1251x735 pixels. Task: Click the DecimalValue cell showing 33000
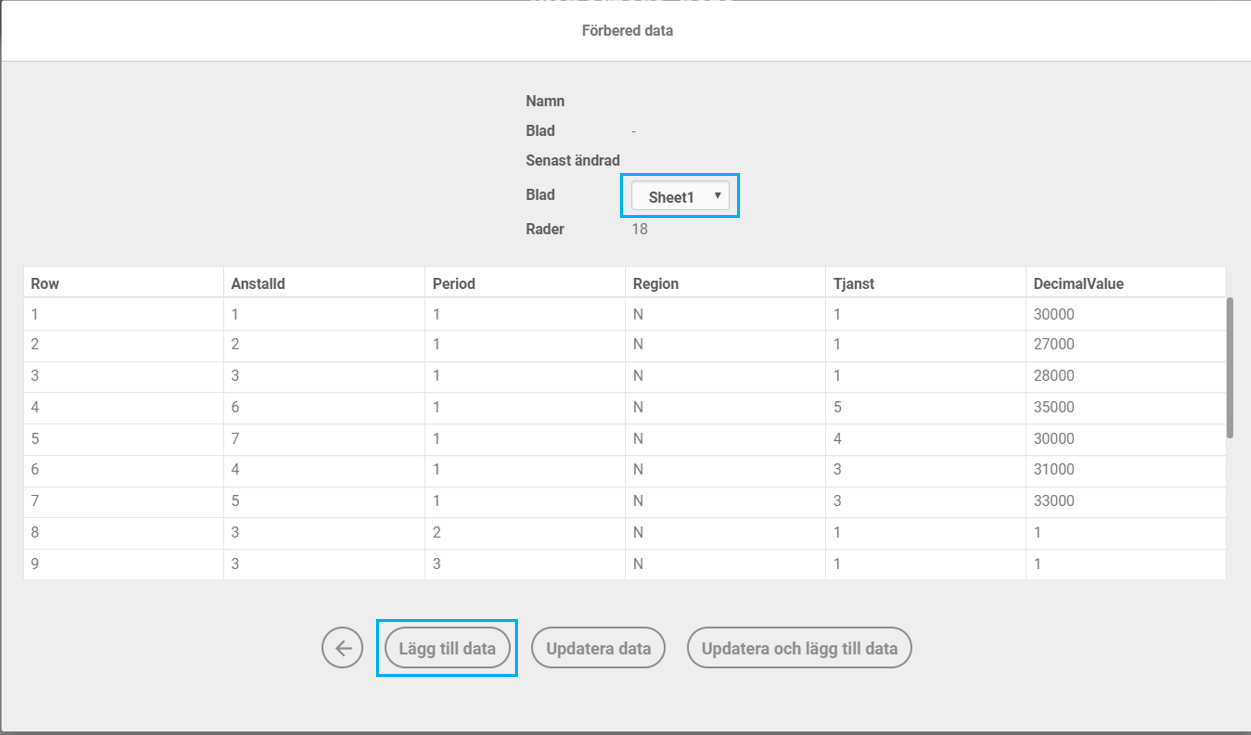[x=1054, y=501]
